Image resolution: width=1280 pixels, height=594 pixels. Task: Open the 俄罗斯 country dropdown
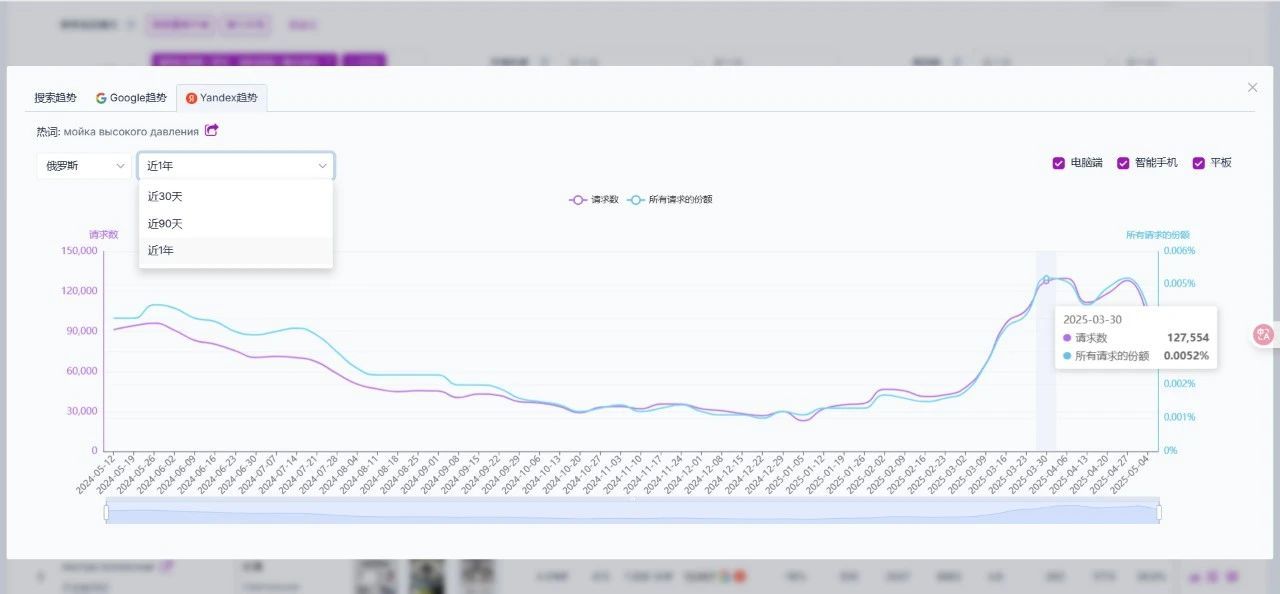click(x=84, y=166)
